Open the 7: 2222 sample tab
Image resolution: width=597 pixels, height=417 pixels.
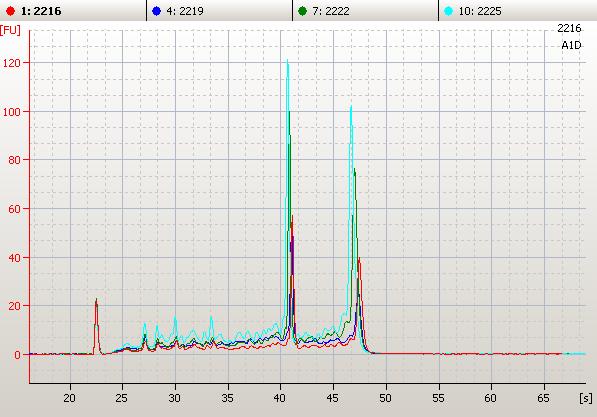[366, 11]
